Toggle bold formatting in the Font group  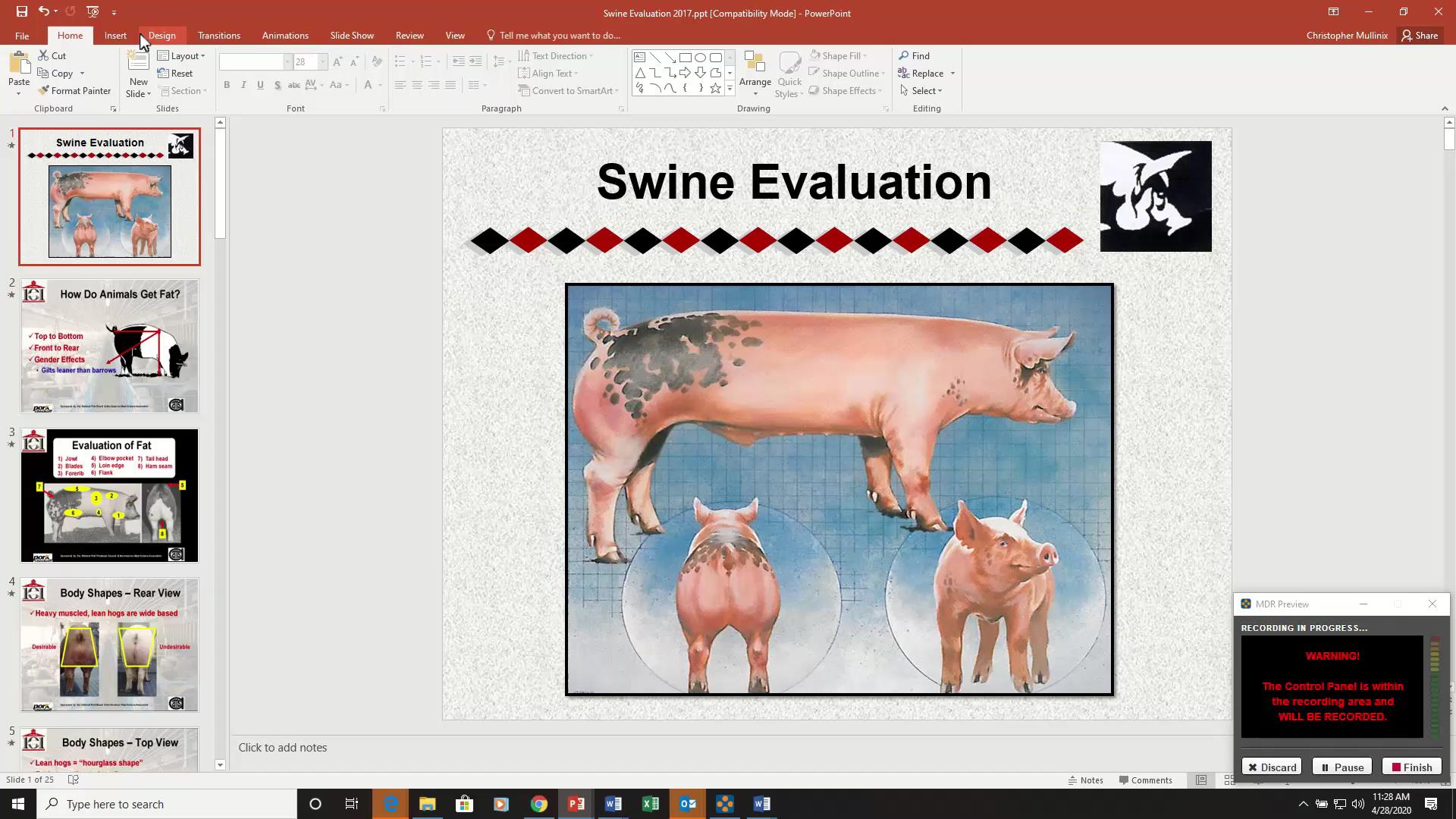coord(227,85)
